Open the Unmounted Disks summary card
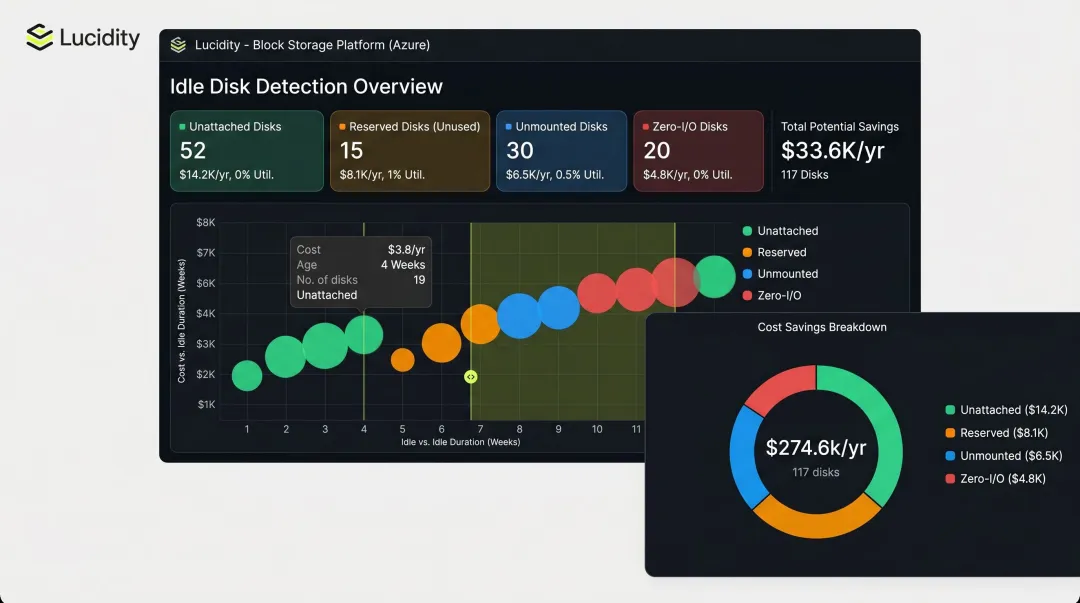 [x=561, y=151]
